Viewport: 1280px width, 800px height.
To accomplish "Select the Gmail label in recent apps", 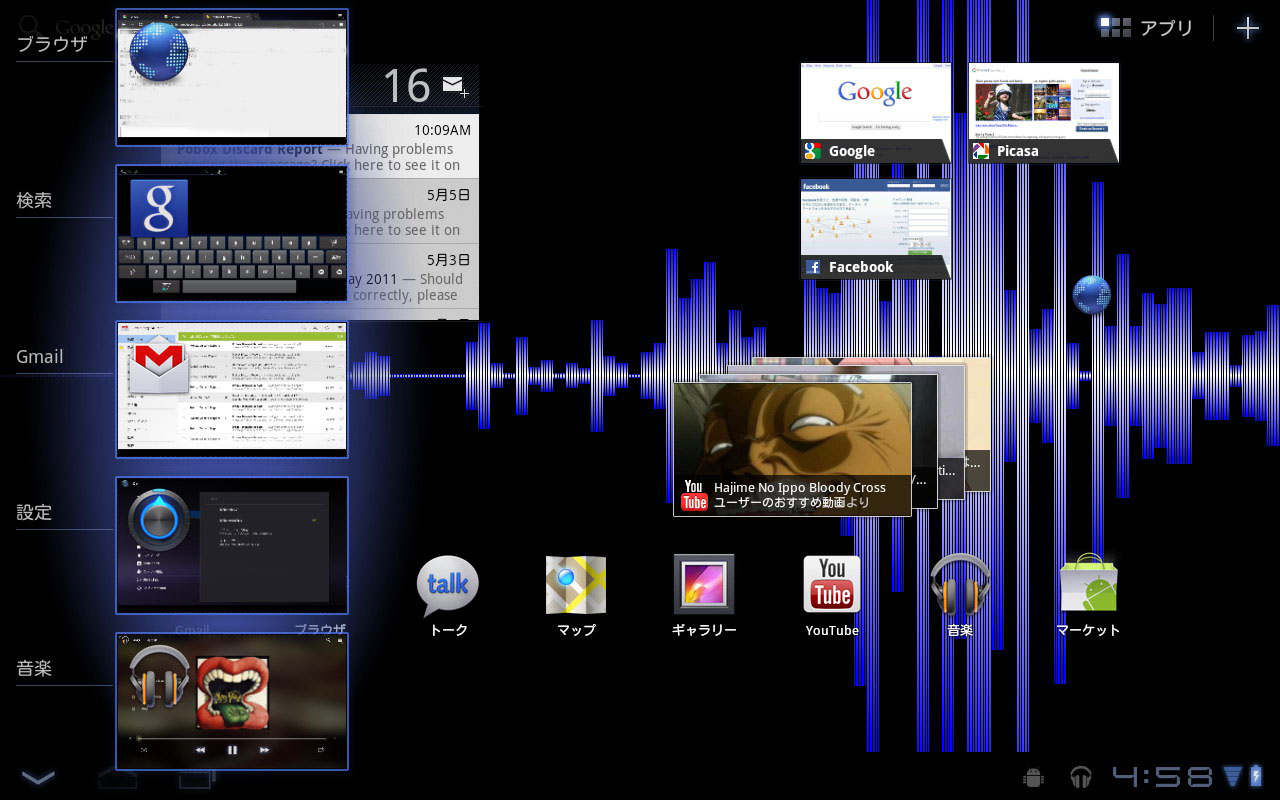I will coord(40,356).
